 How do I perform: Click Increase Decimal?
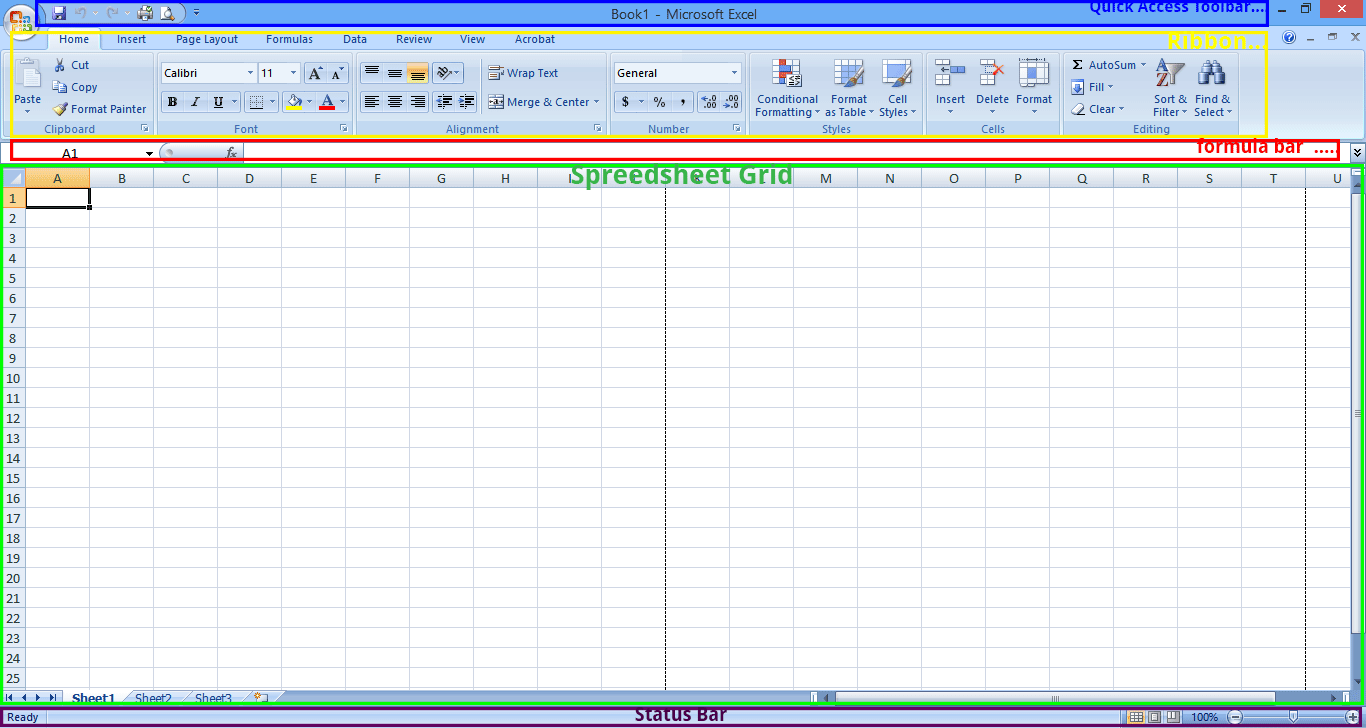tap(709, 102)
